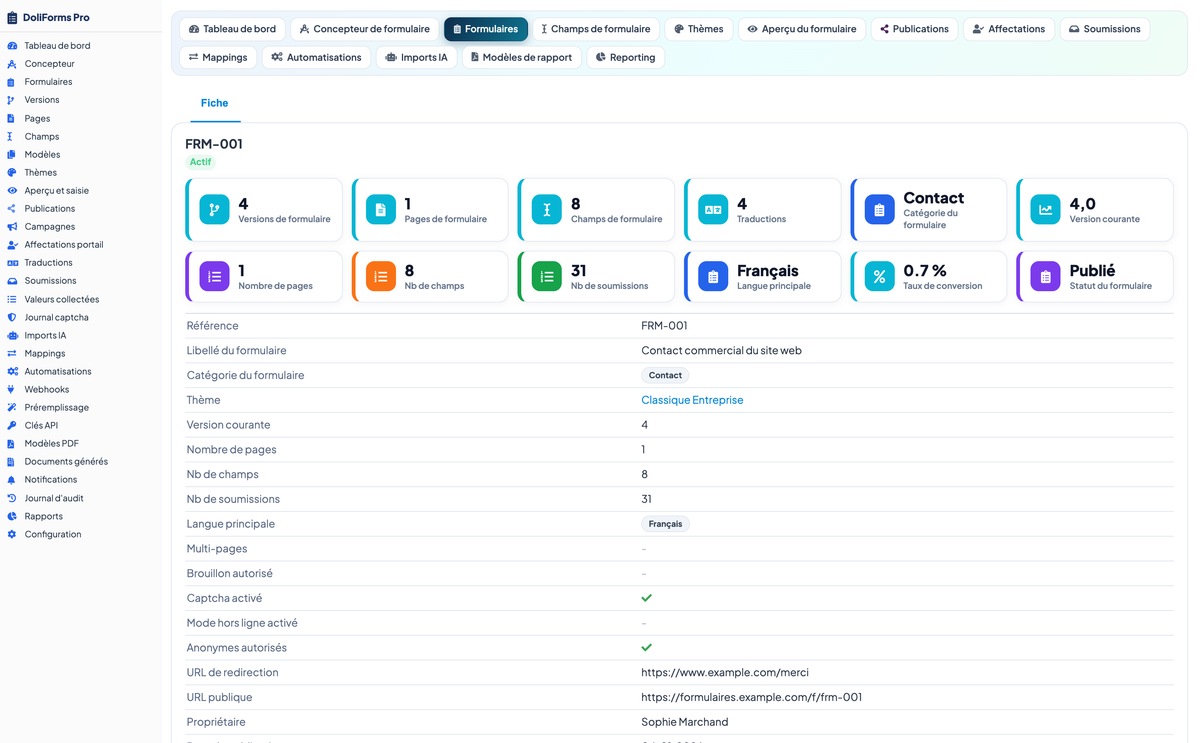Click the shield icon beside Journal captcha
The height and width of the screenshot is (743, 1200).
[x=12, y=318]
